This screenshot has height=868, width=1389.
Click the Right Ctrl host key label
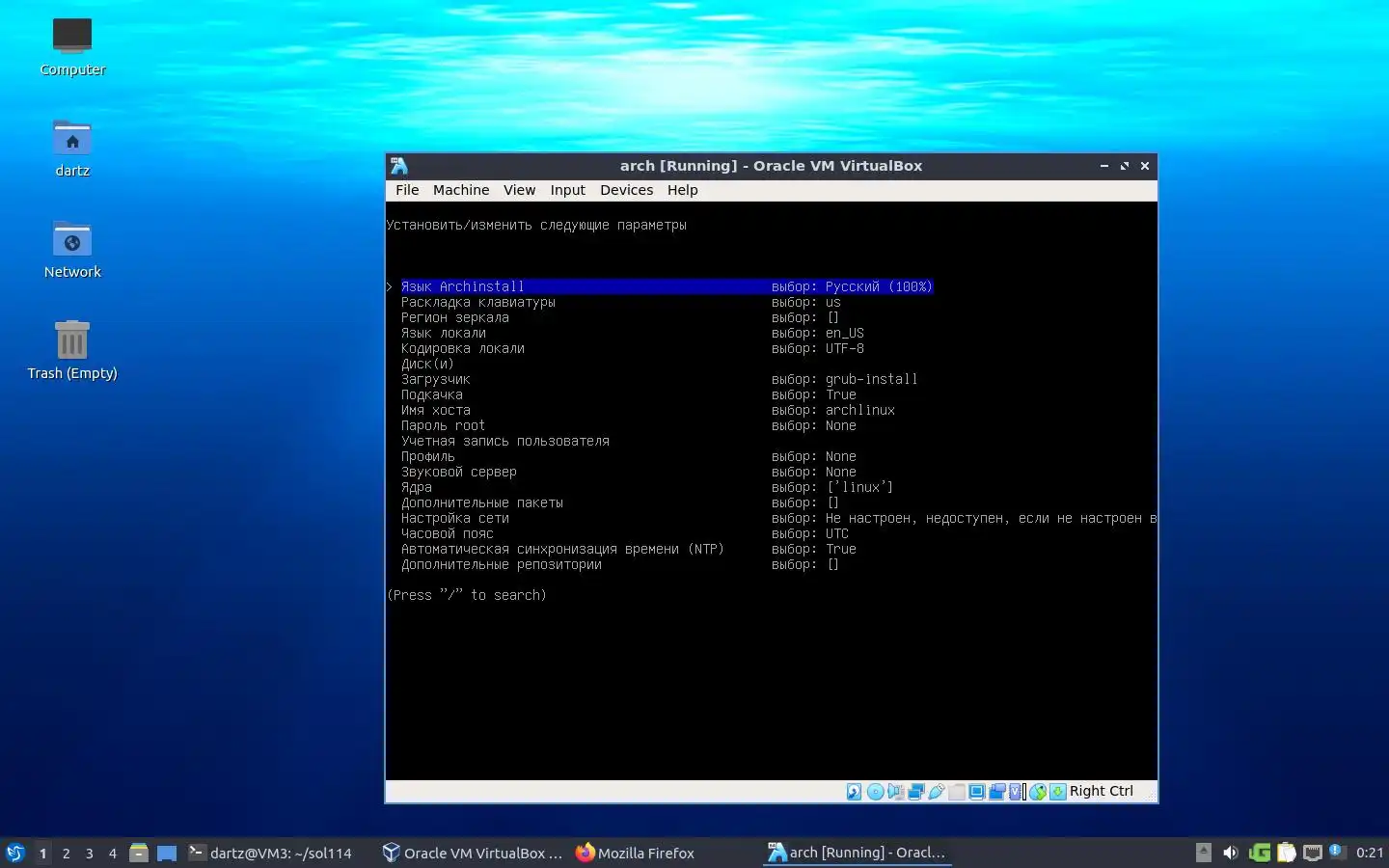tap(1101, 791)
